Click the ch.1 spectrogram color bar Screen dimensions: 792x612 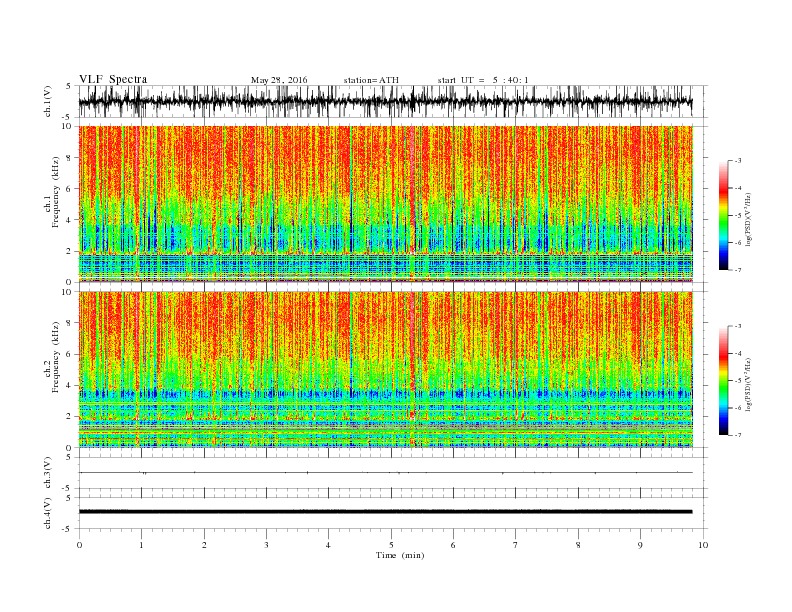pos(723,215)
